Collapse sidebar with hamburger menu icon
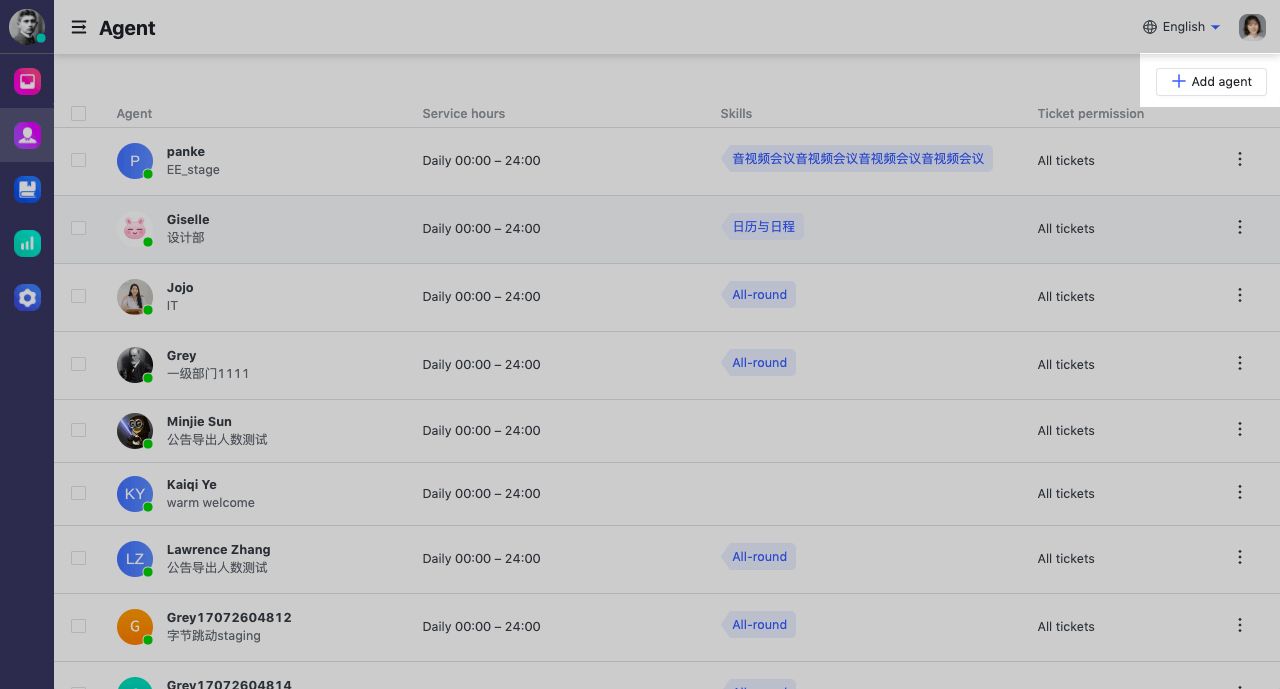This screenshot has height=689, width=1280. click(78, 28)
